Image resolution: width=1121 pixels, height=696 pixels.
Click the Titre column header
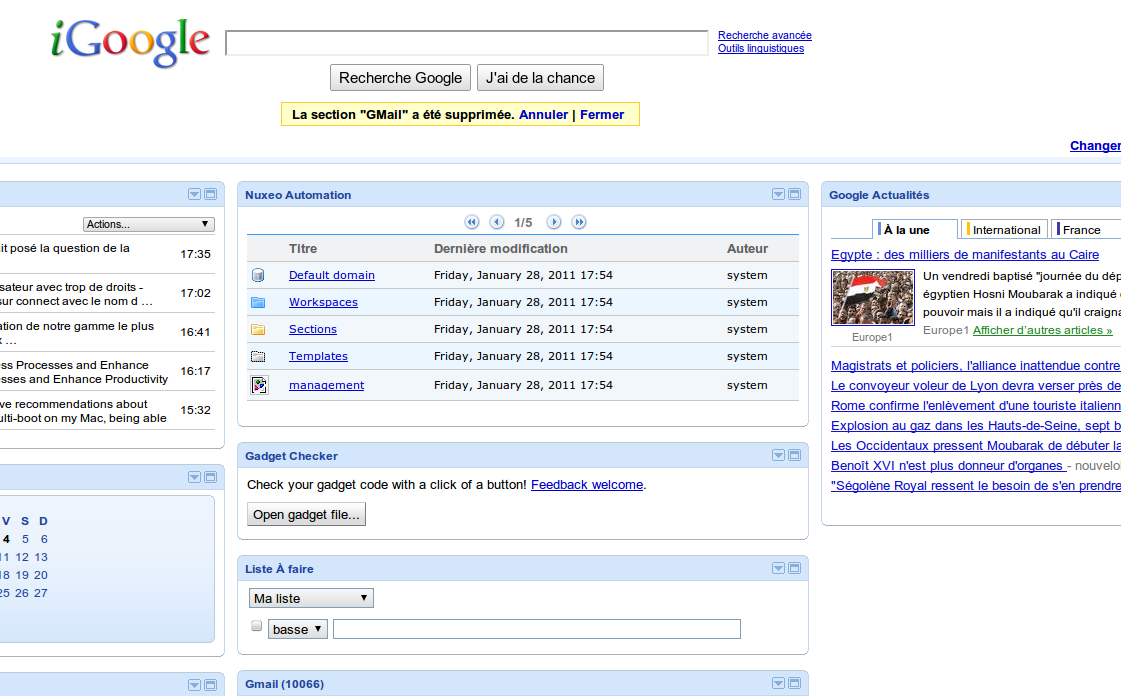pos(303,249)
